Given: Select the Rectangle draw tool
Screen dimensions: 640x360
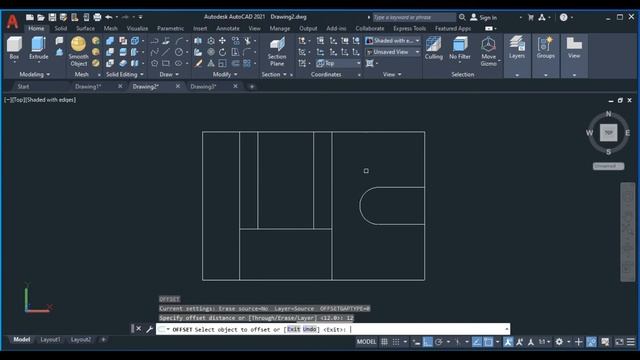Looking at the screenshot, I should pos(166,63).
